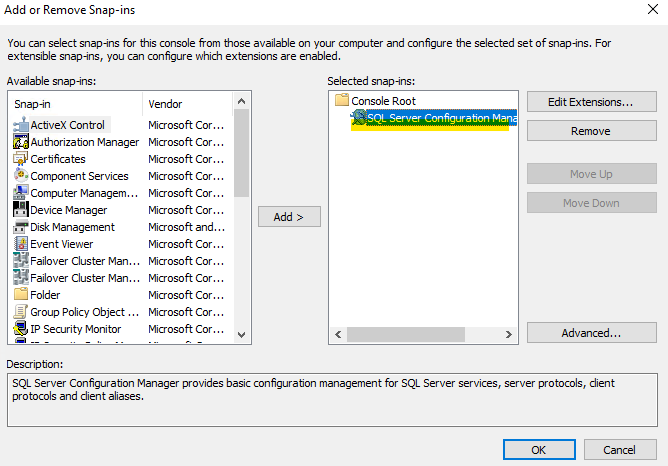
Task: Click the available list scroll up arrow
Action: (x=242, y=101)
